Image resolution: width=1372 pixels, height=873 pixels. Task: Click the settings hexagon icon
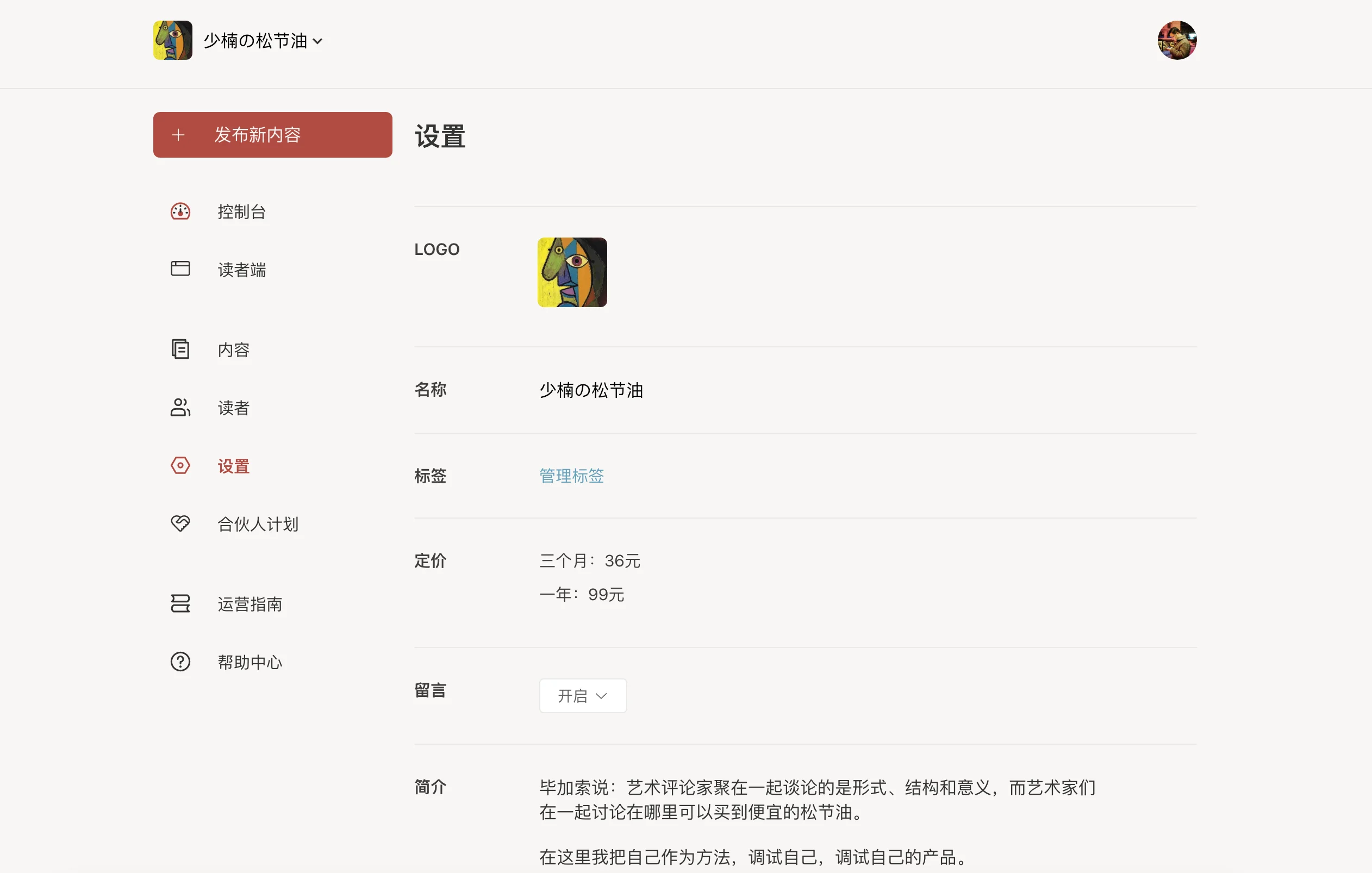coord(180,465)
